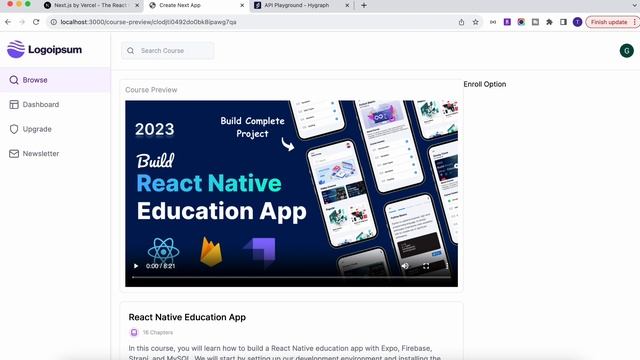Toggle the browser side panel
Viewport: 640px width, 360px height.
point(563,22)
